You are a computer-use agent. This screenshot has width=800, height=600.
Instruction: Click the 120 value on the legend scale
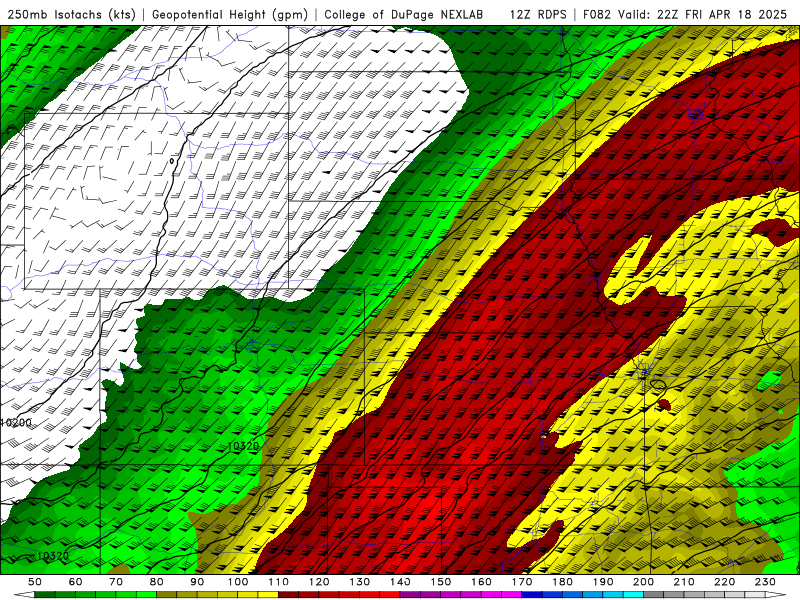[319, 582]
